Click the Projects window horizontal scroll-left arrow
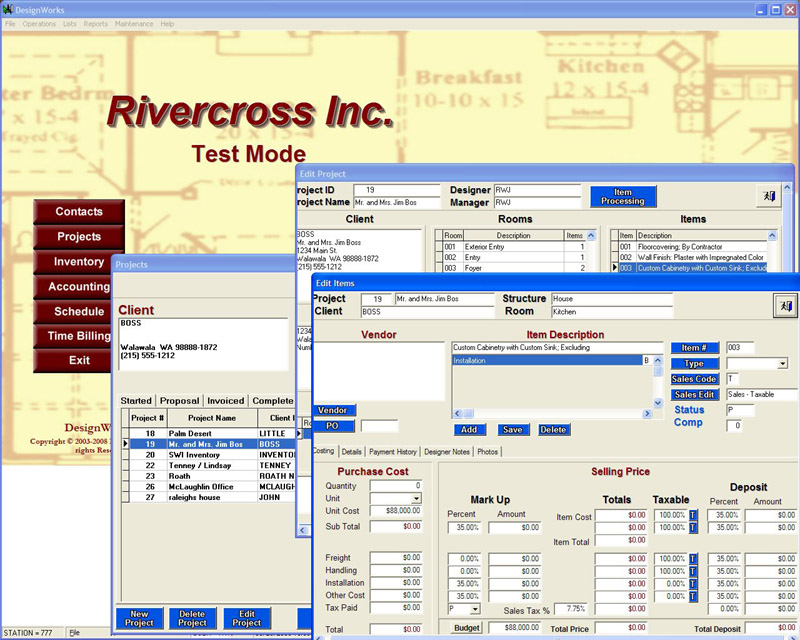800x640 pixels. (x=303, y=530)
